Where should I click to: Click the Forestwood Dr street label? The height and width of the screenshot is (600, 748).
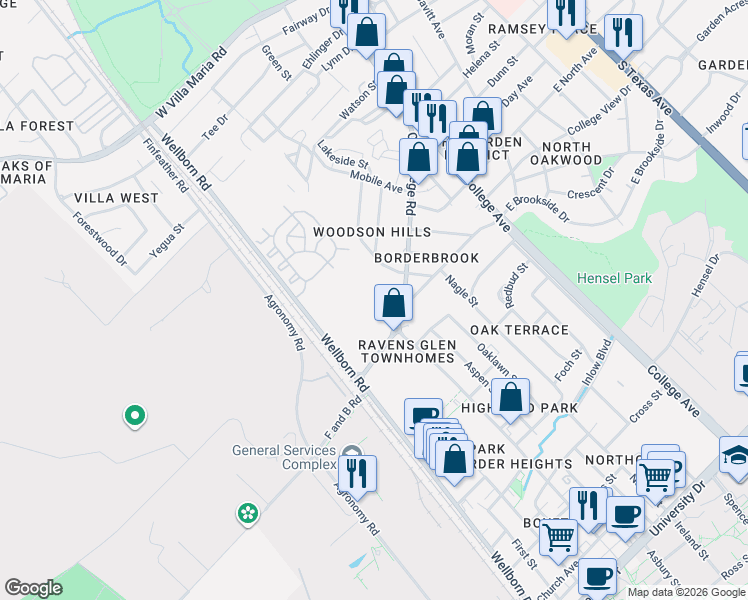(100, 238)
